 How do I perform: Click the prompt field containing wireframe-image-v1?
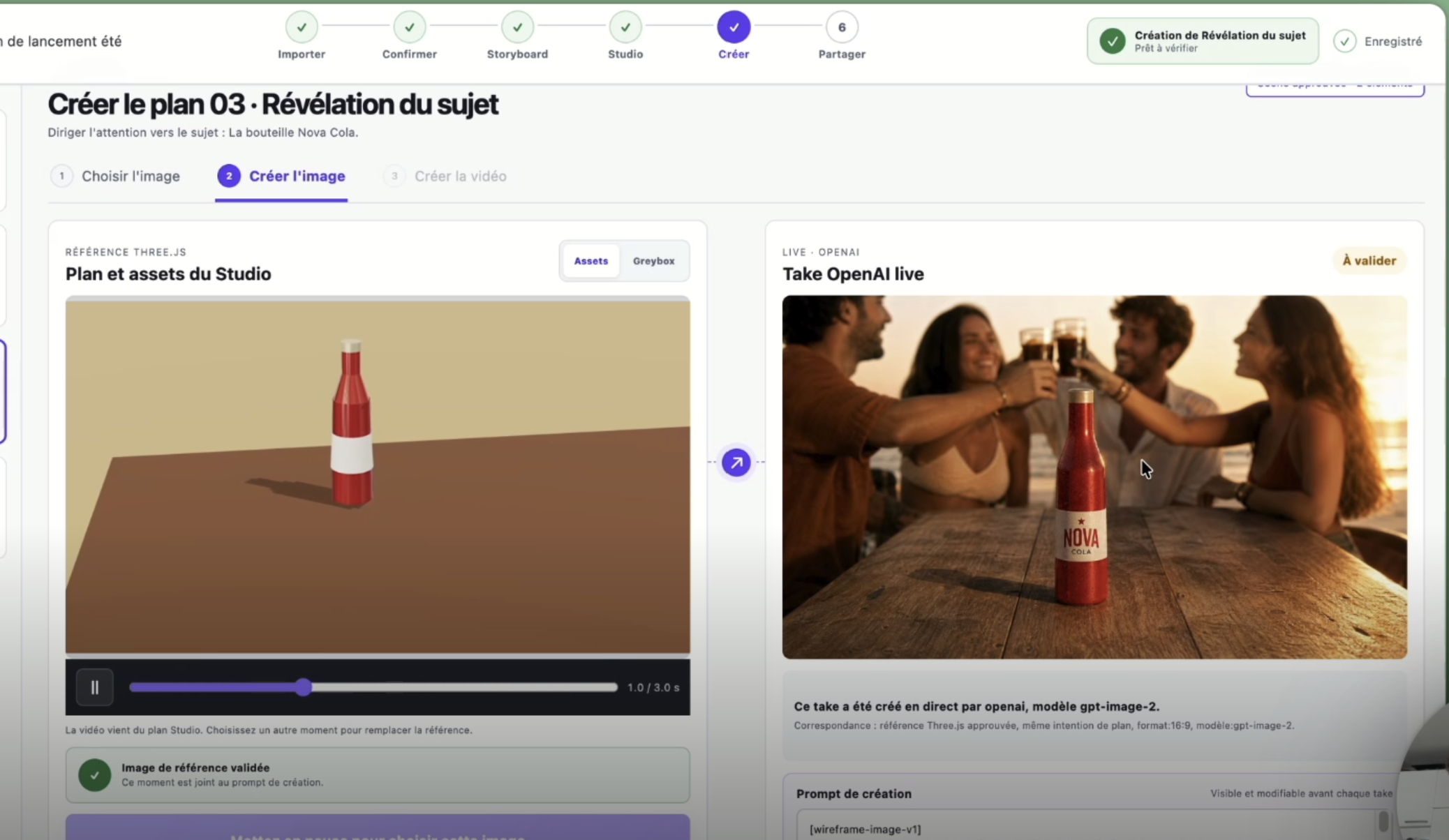point(1093,825)
